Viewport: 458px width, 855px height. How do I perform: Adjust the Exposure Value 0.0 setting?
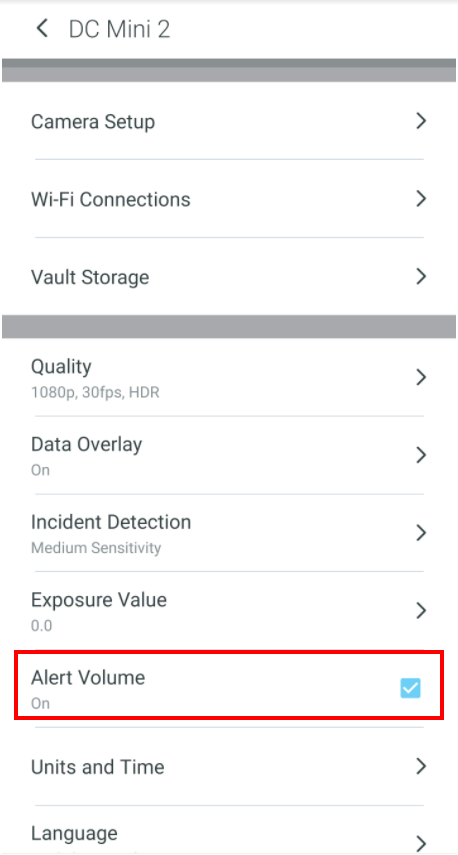pyautogui.click(x=229, y=611)
